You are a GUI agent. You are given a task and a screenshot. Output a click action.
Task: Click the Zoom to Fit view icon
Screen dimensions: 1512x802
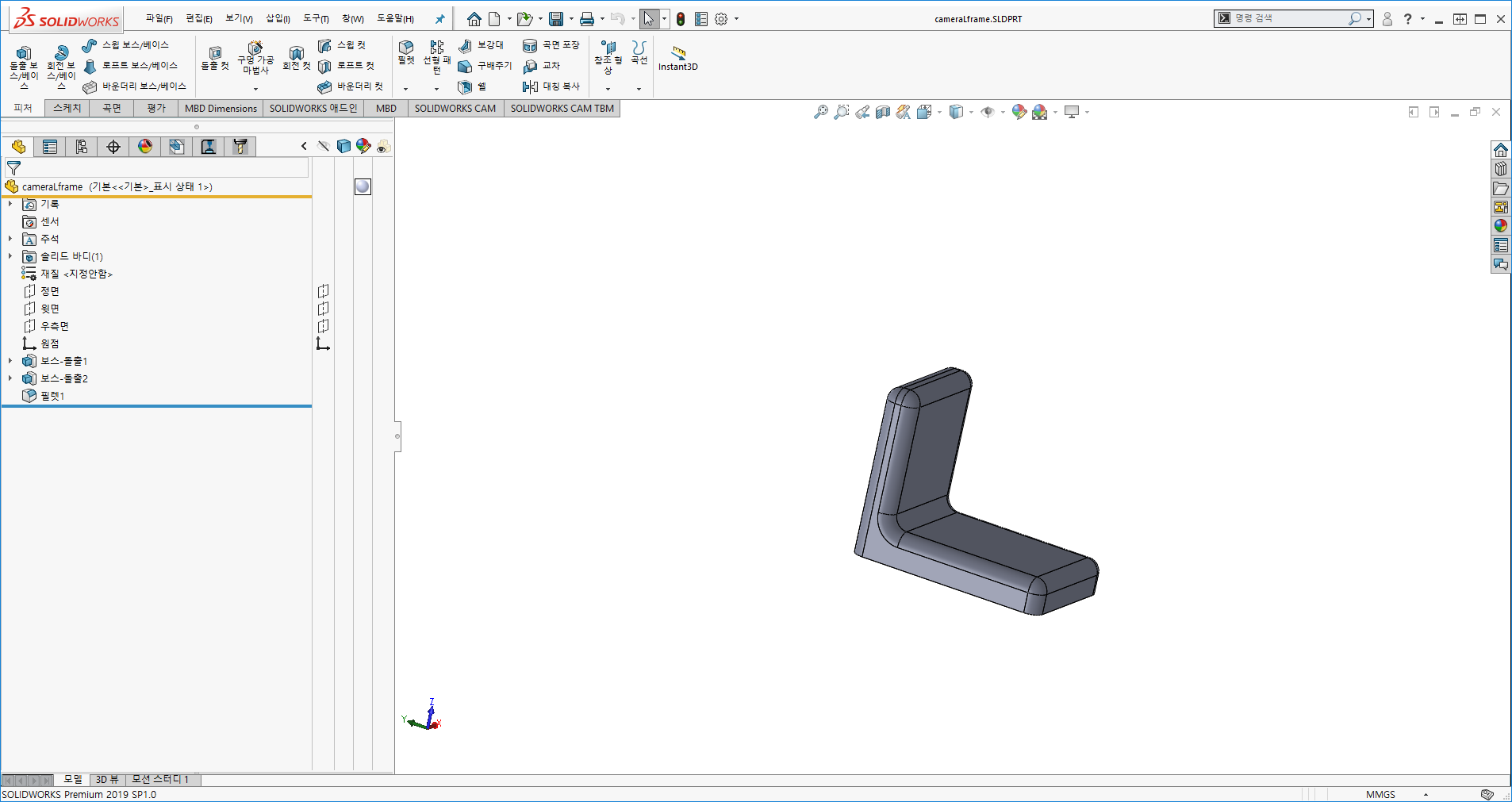tap(821, 113)
